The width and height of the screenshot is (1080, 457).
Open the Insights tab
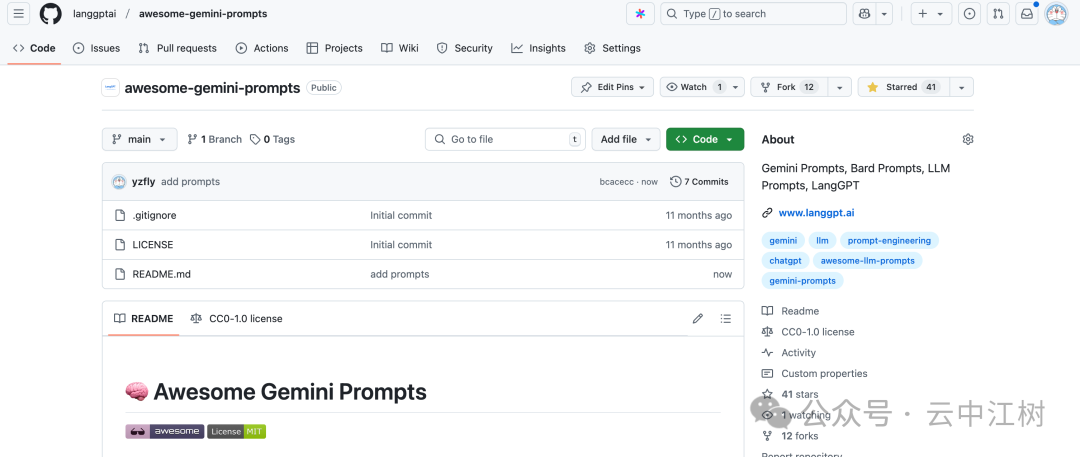tap(538, 48)
